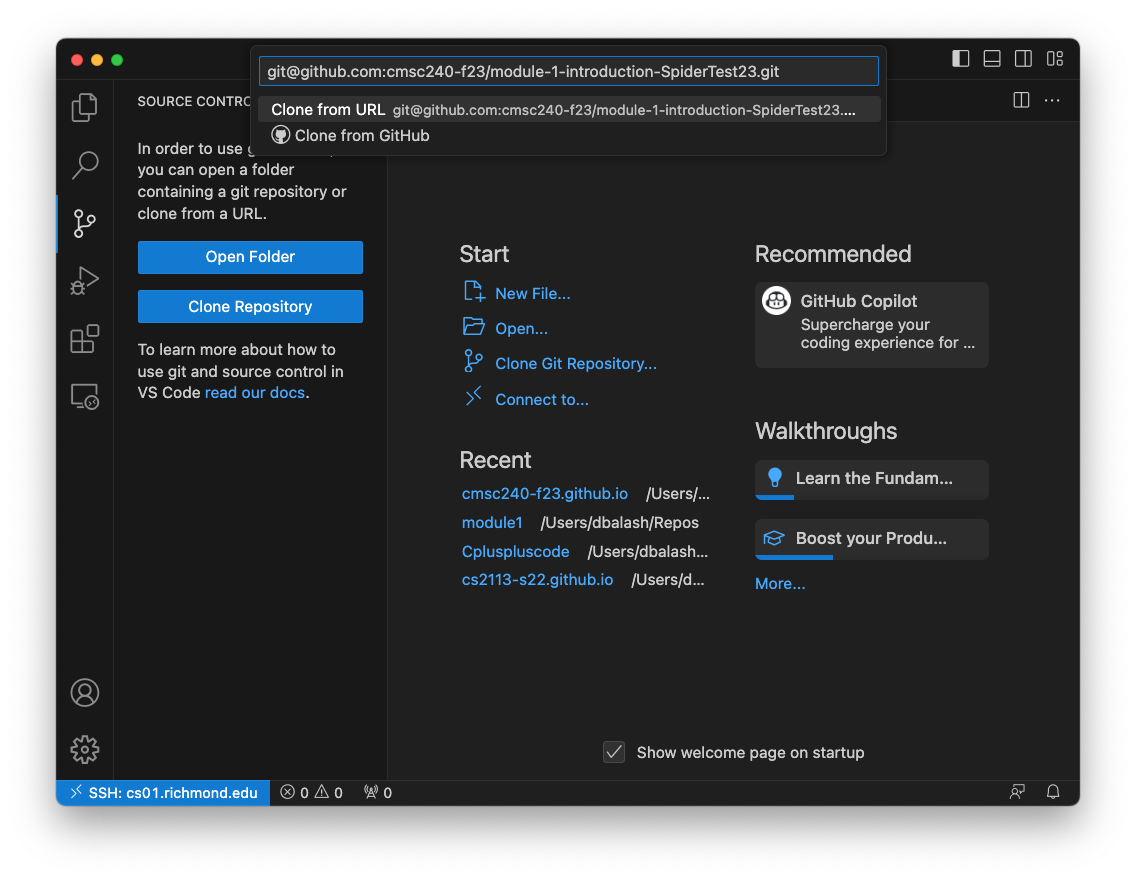Click the Accounts icon

pos(85,692)
